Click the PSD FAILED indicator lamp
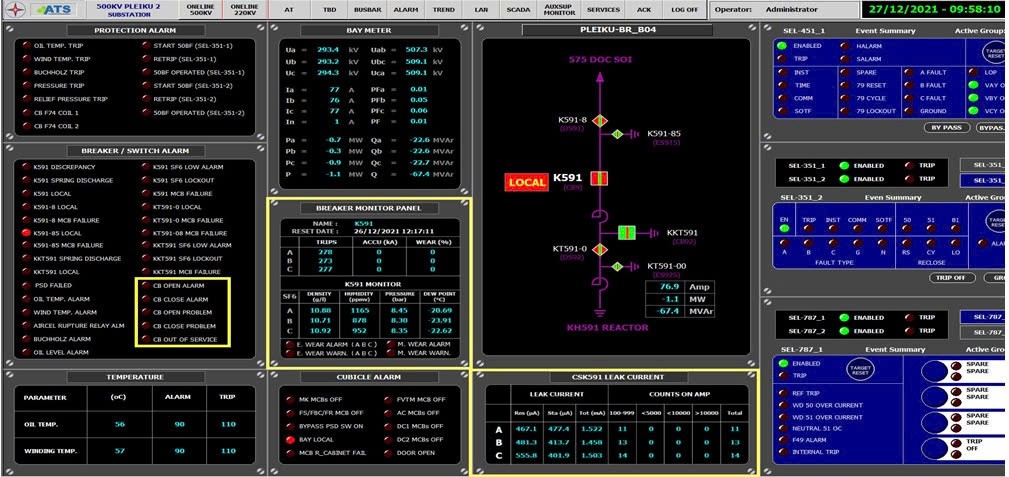The width and height of the screenshot is (1009, 477). point(26,285)
